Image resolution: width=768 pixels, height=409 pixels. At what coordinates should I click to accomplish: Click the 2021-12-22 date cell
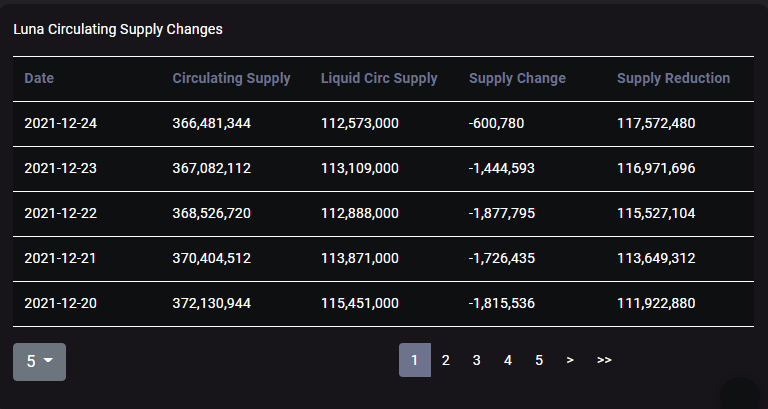point(60,213)
